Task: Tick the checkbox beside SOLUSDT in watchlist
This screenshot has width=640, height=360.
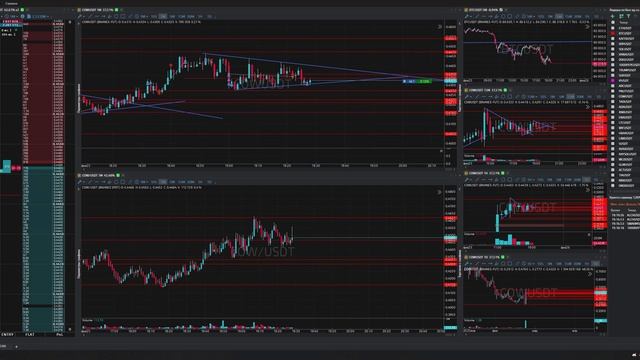Action: pos(613,49)
